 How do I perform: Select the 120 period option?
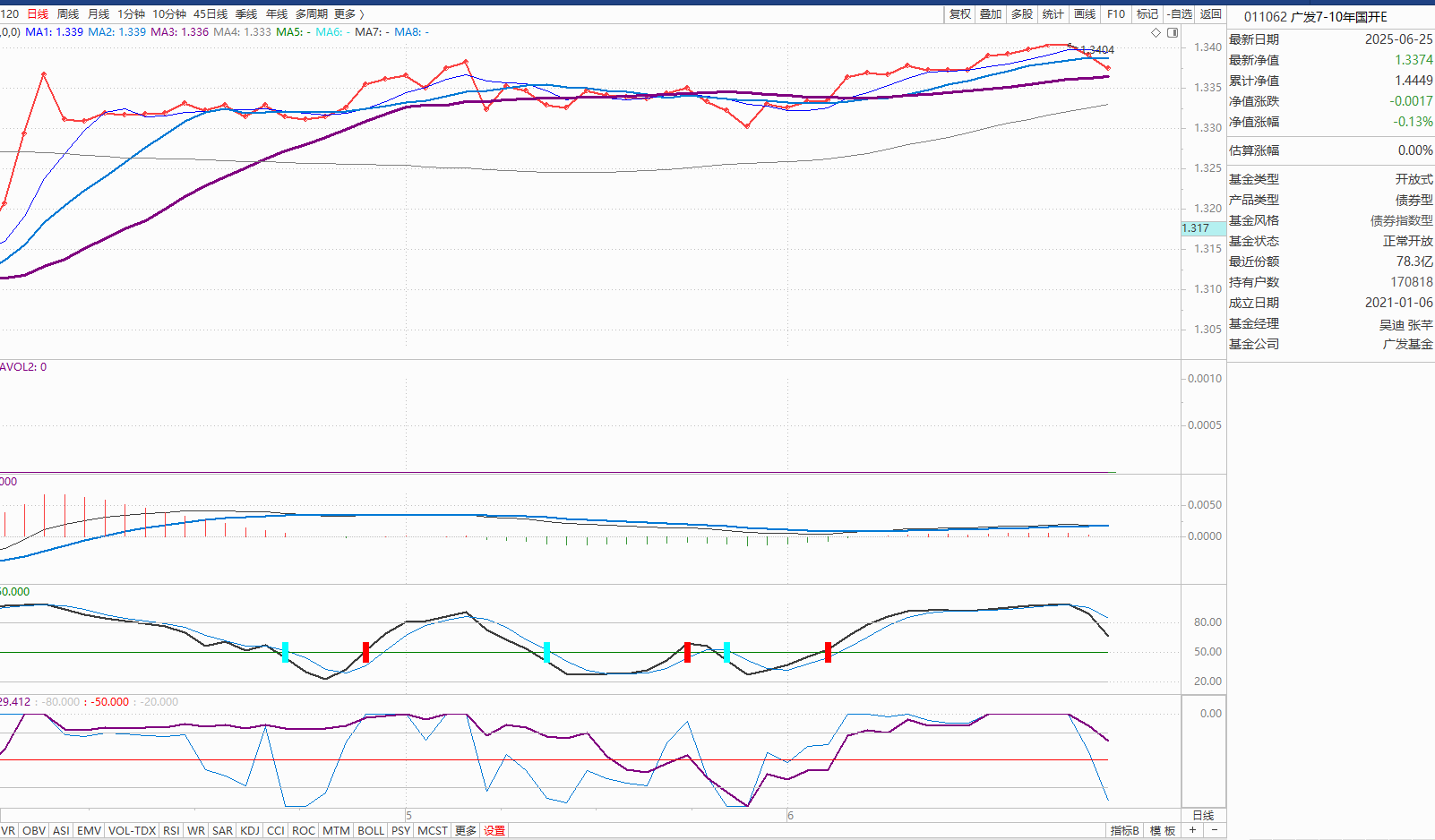(x=10, y=14)
